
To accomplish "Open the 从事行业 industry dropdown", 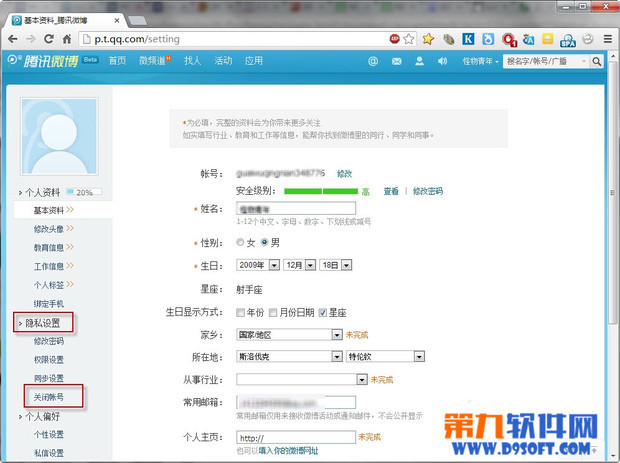I will (x=301, y=379).
